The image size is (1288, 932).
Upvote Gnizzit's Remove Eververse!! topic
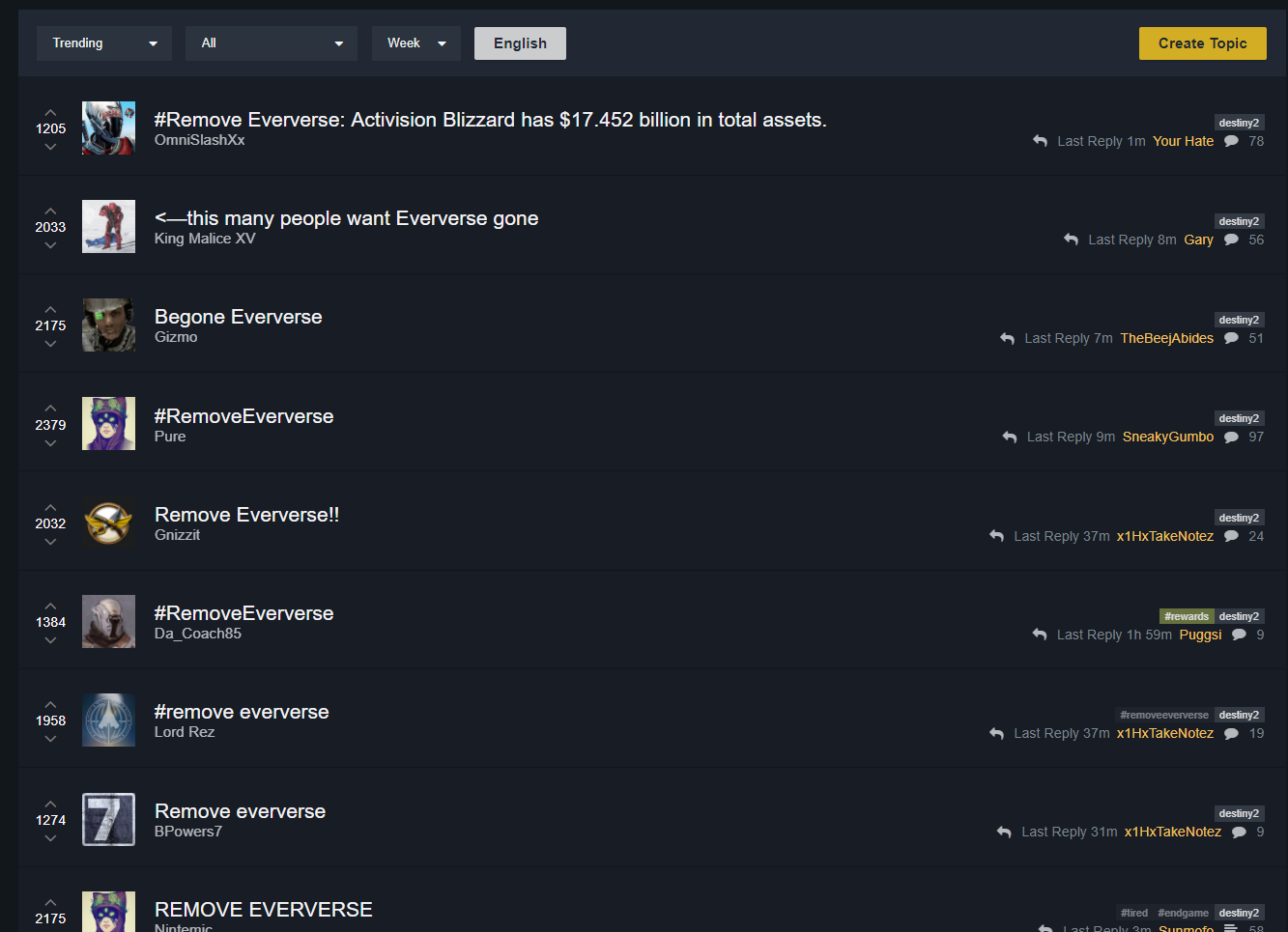pos(50,507)
